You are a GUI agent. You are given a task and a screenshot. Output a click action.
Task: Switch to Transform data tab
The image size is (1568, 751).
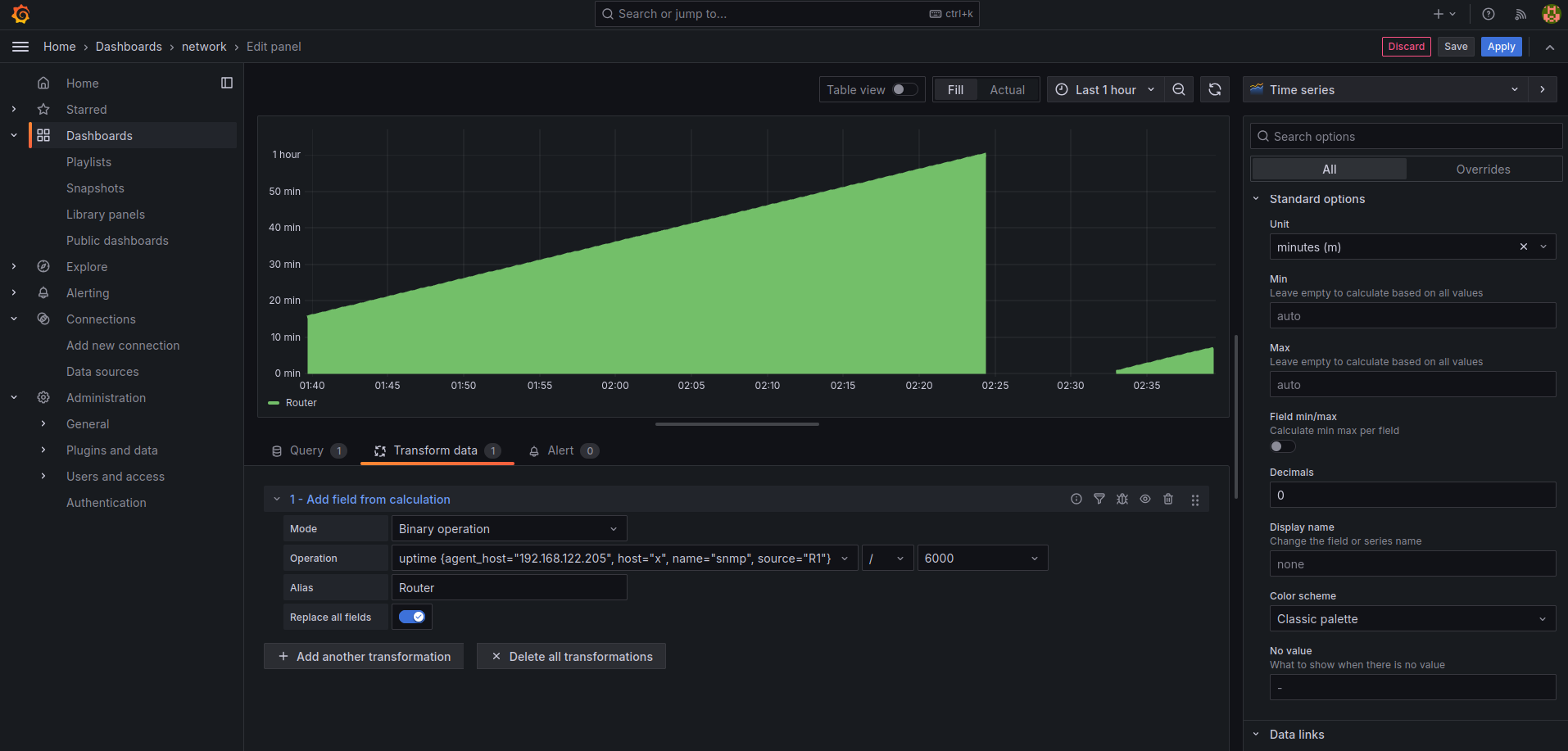pyautogui.click(x=437, y=450)
